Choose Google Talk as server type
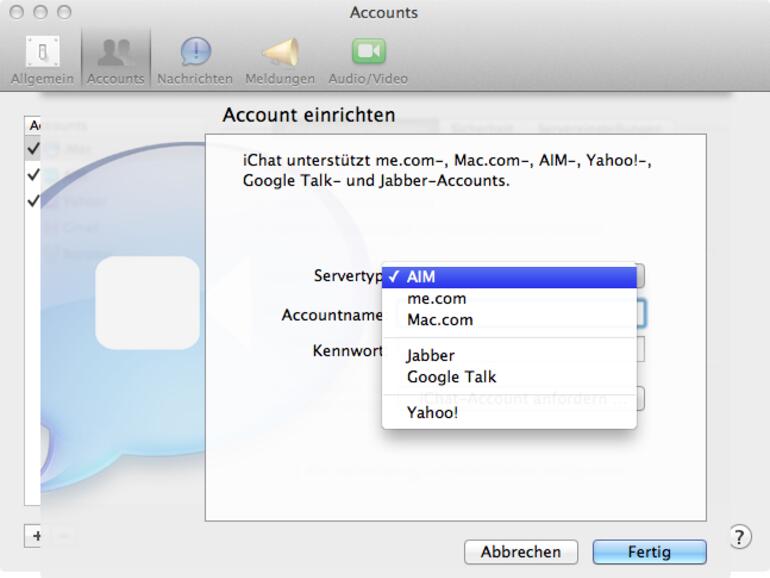The image size is (770, 578). 509,377
